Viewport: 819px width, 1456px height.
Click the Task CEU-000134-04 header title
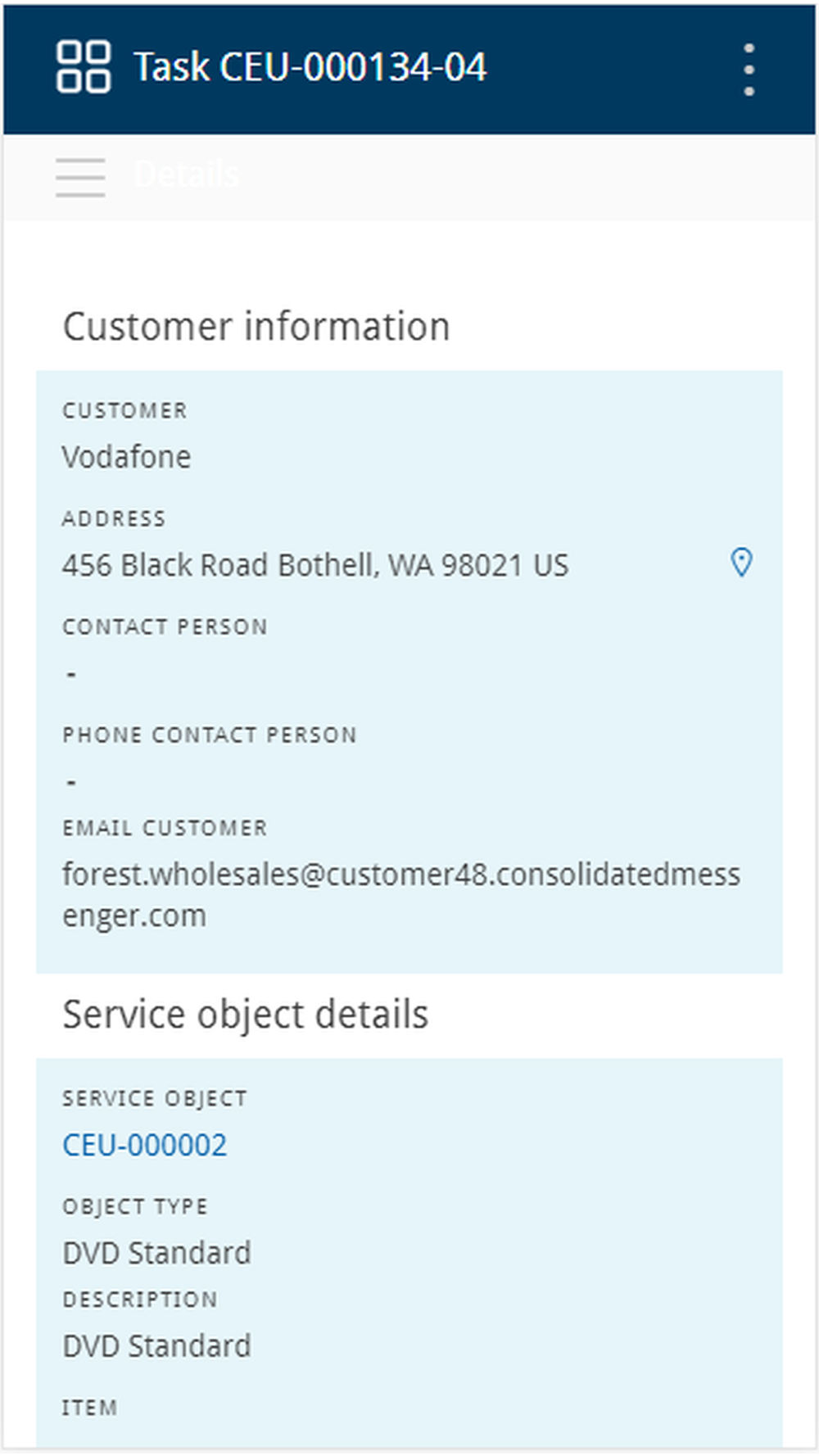(310, 67)
